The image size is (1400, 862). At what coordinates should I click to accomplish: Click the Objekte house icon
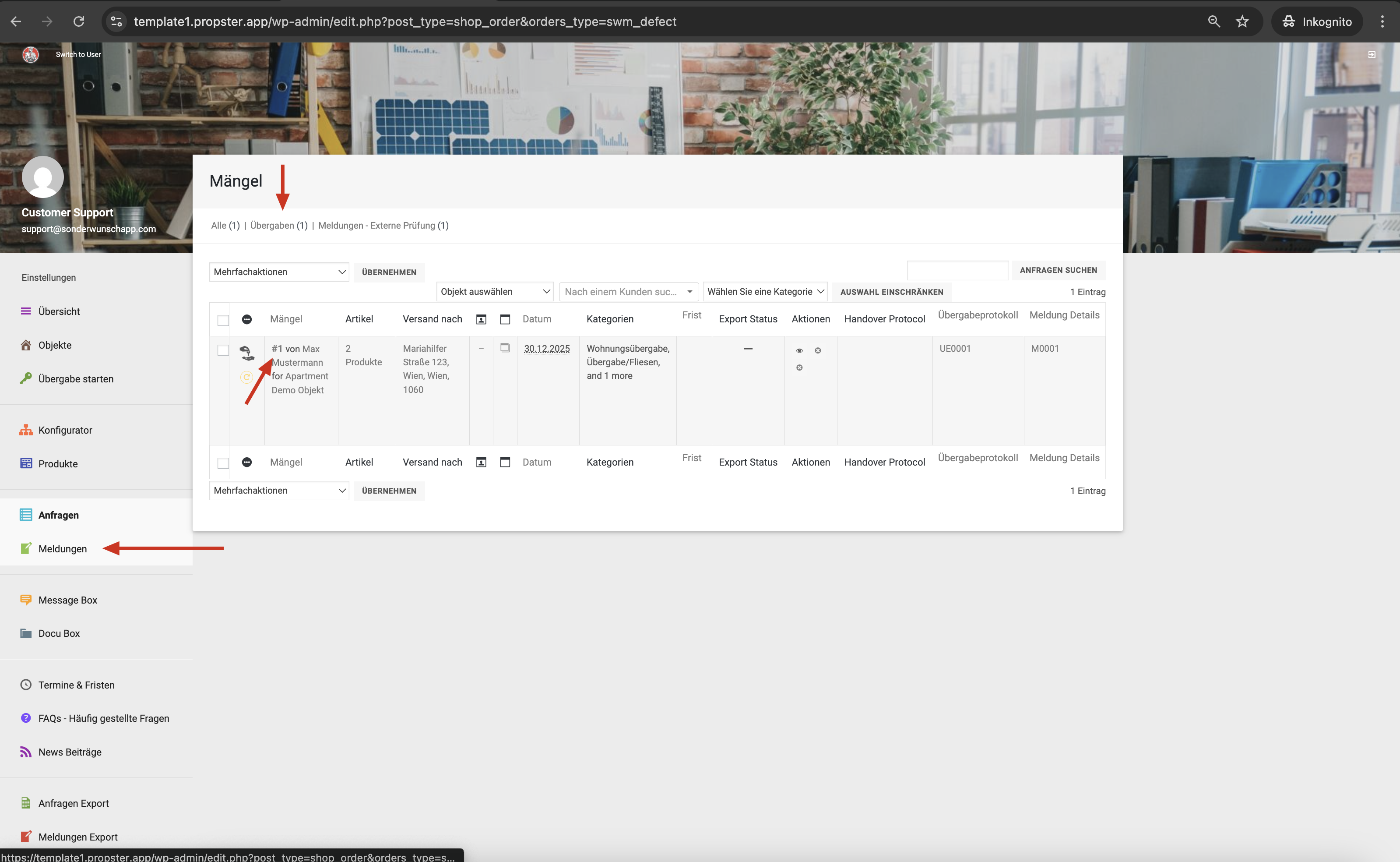(26, 345)
